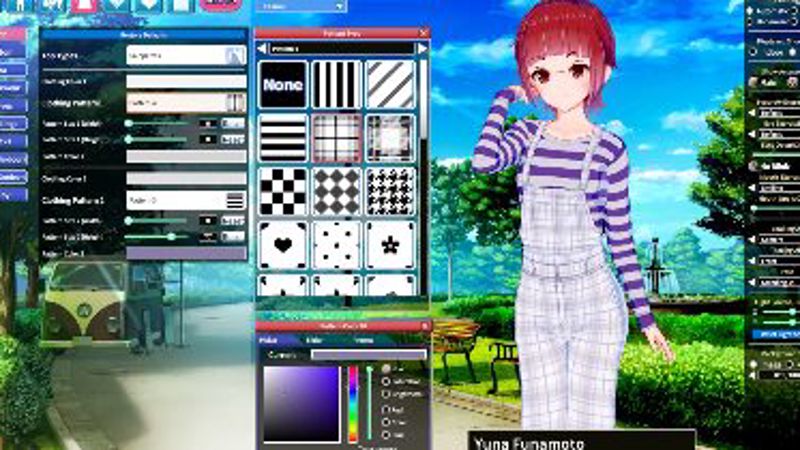Select the None pattern thumbnail
Image resolution: width=800 pixels, height=450 pixels.
tap(283, 85)
